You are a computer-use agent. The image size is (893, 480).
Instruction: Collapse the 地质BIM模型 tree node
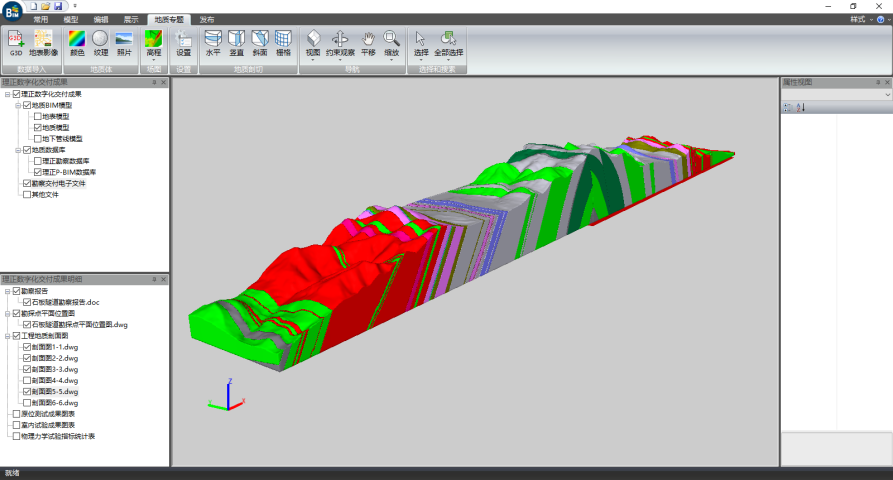[18, 105]
